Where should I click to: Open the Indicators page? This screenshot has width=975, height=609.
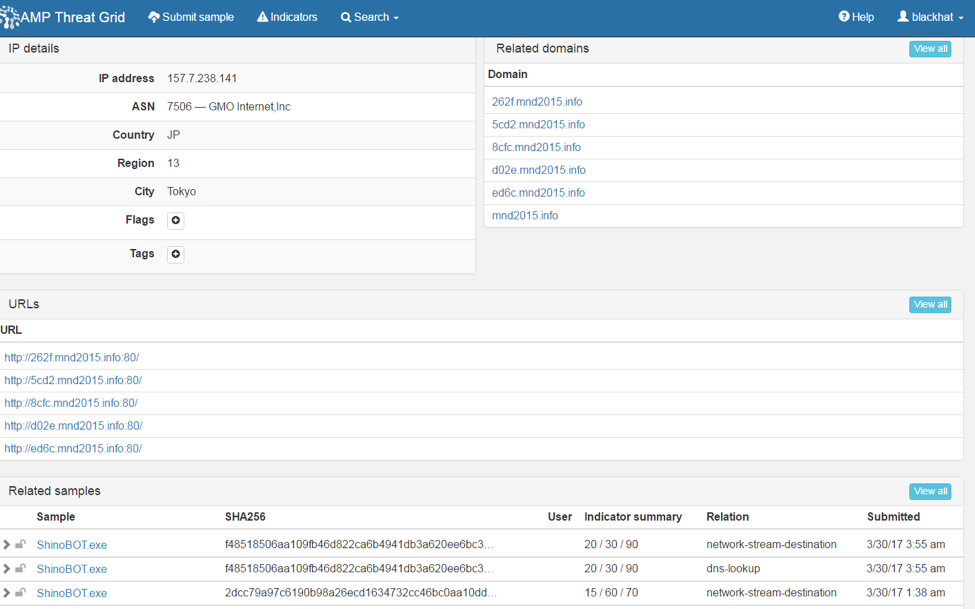(x=287, y=17)
